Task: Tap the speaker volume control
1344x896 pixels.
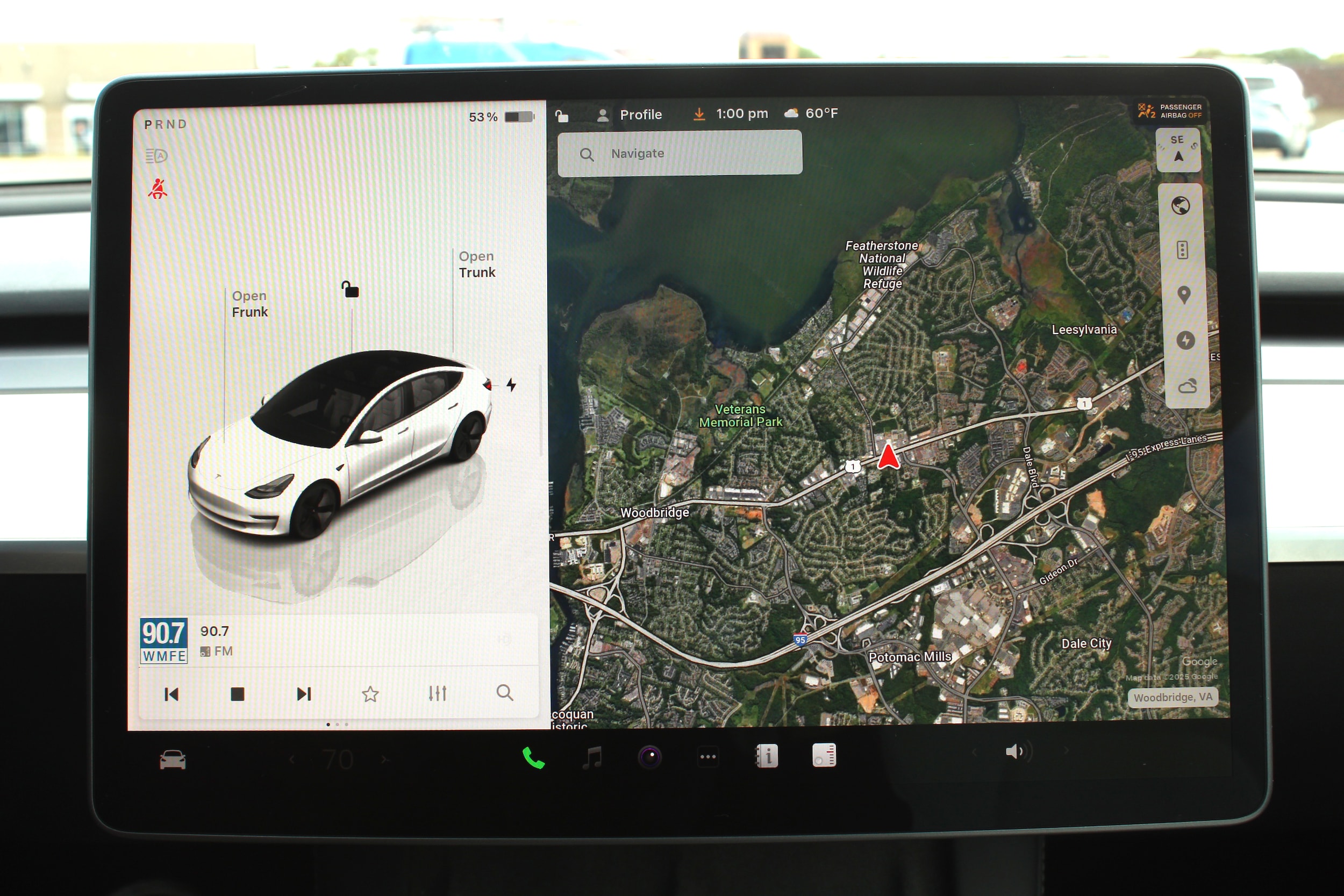Action: (1015, 752)
